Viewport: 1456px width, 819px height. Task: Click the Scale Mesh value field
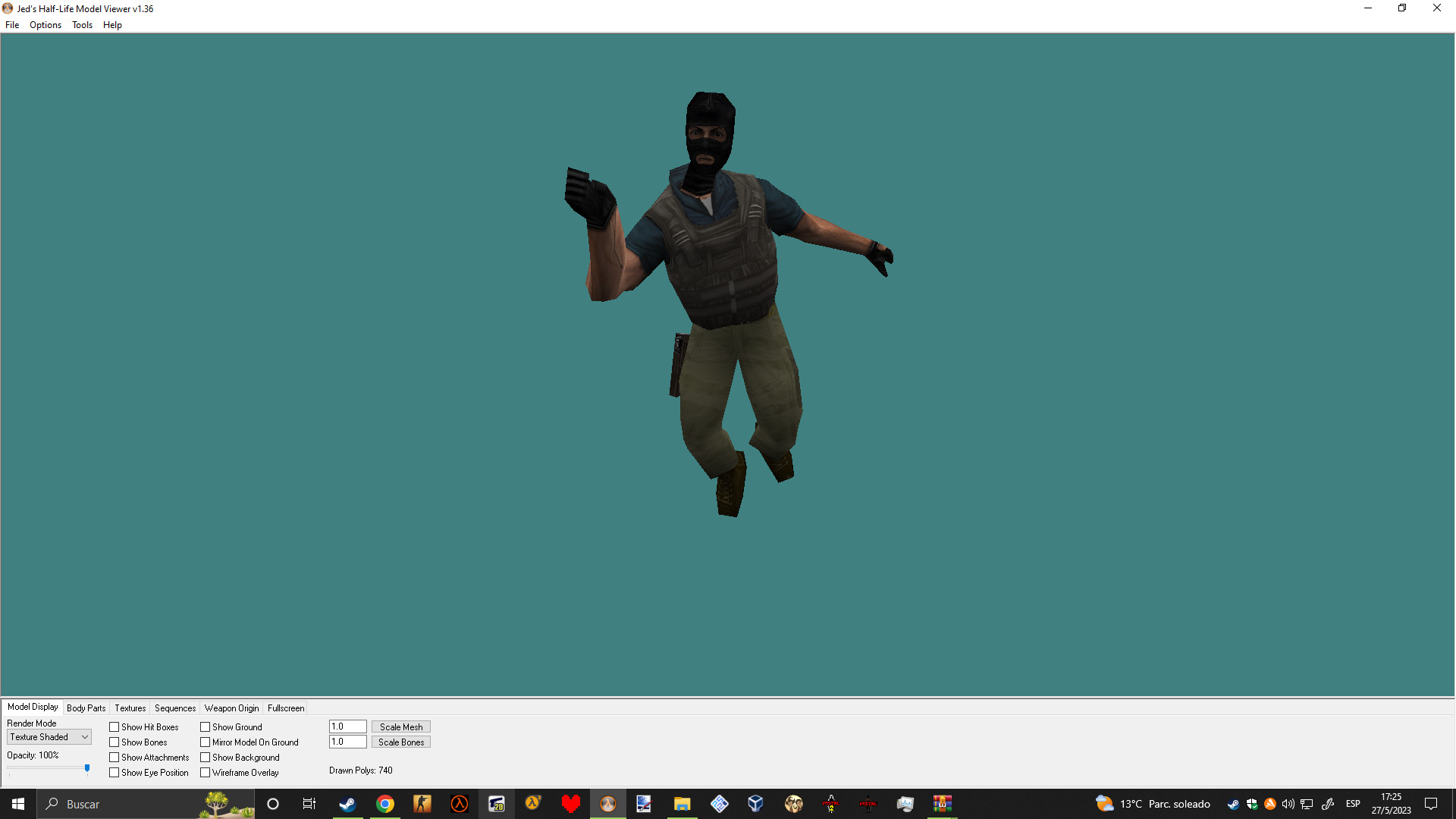click(x=347, y=726)
